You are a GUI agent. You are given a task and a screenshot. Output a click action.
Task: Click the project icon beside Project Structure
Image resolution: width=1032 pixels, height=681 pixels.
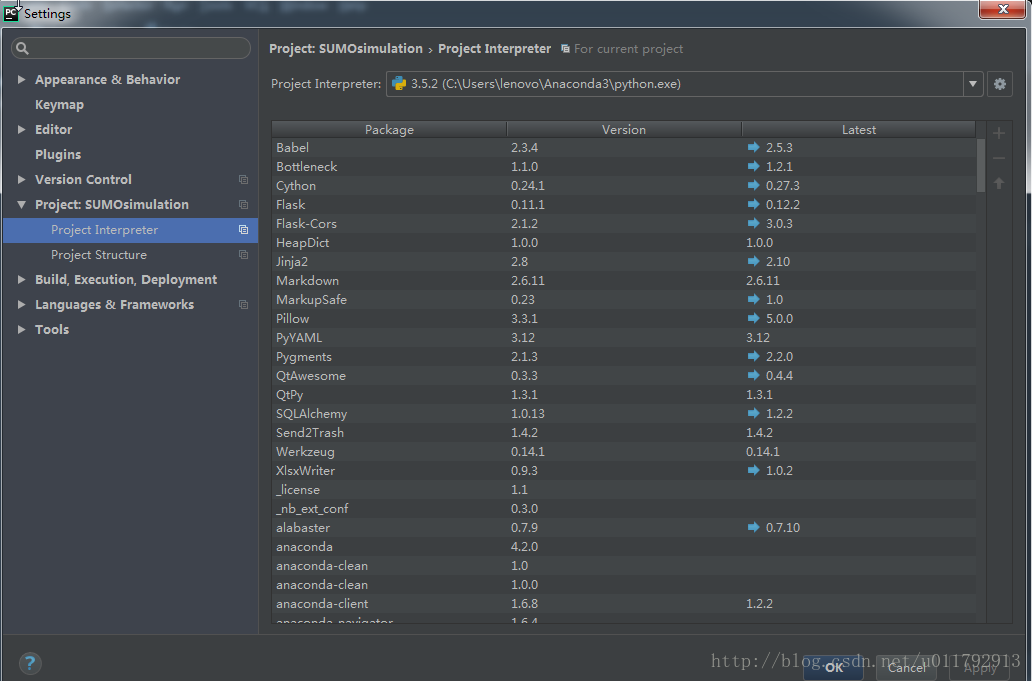tap(244, 255)
